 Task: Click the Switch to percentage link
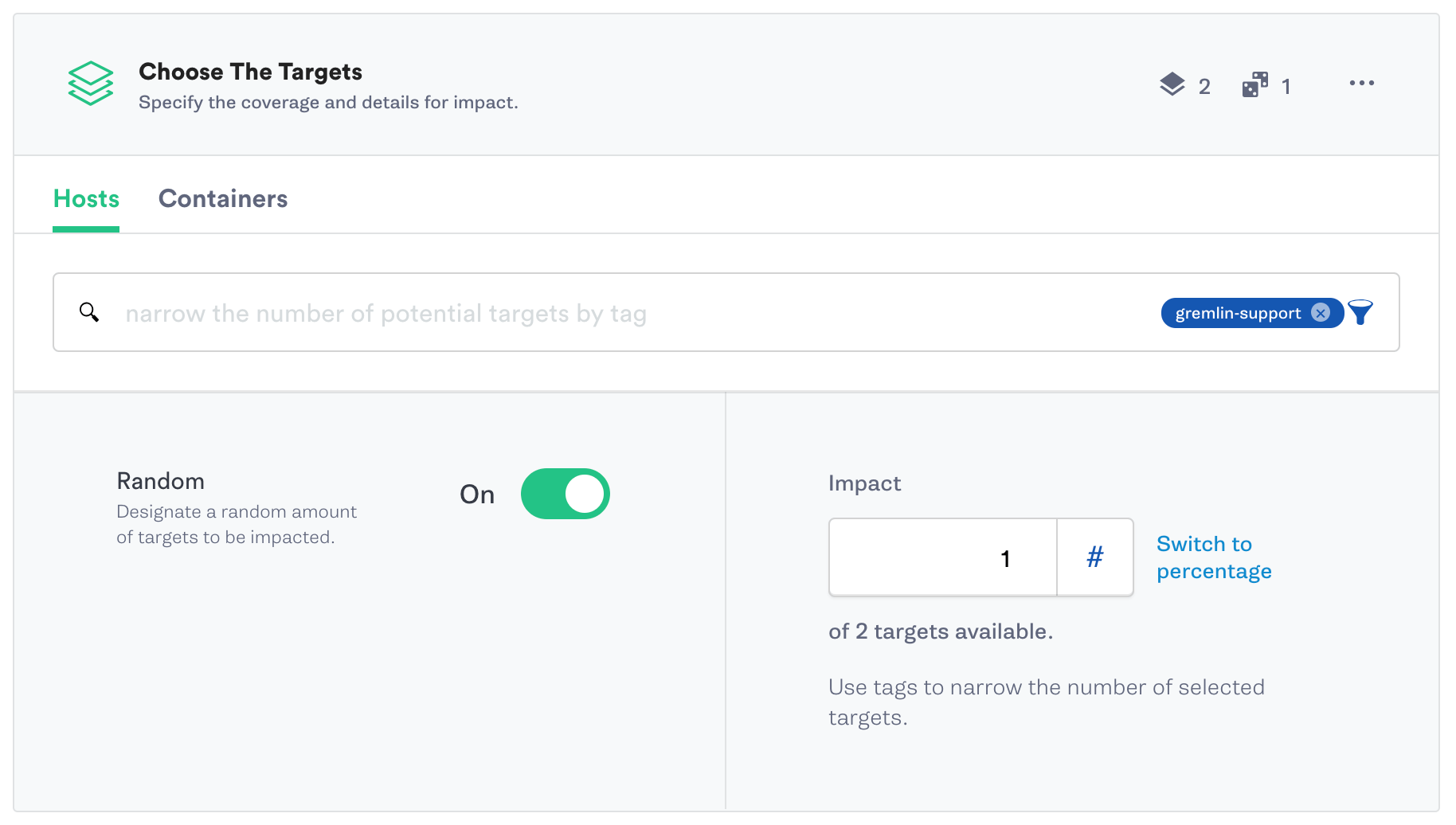1214,557
